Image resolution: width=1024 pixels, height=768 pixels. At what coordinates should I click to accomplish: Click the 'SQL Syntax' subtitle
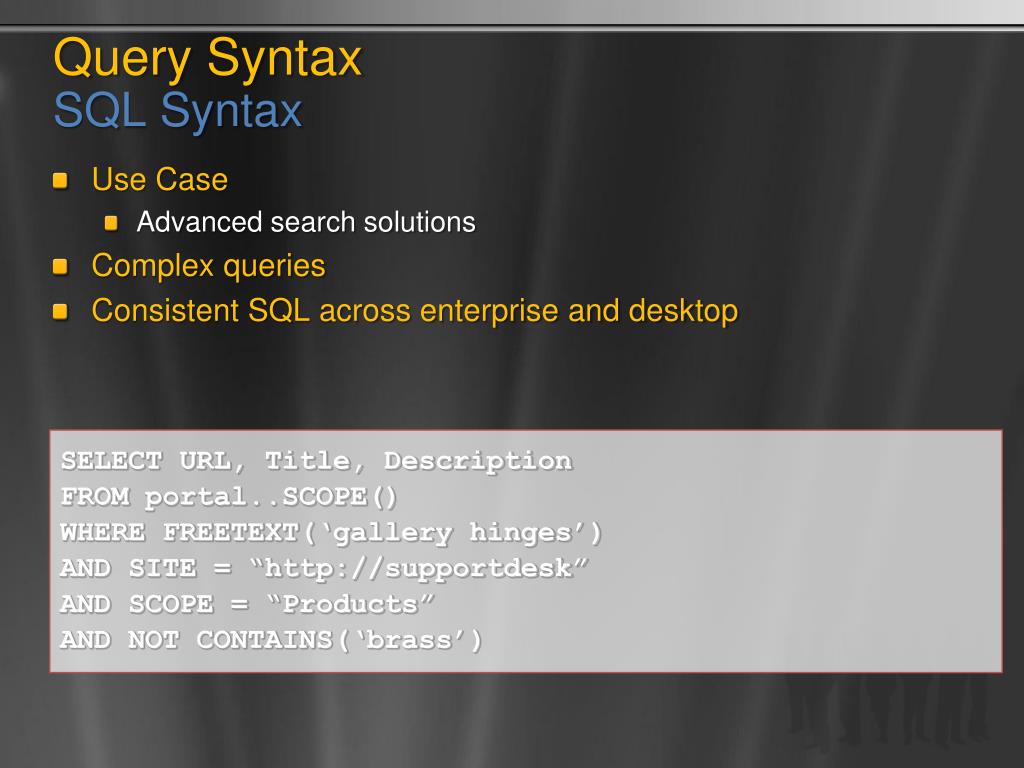click(x=178, y=111)
